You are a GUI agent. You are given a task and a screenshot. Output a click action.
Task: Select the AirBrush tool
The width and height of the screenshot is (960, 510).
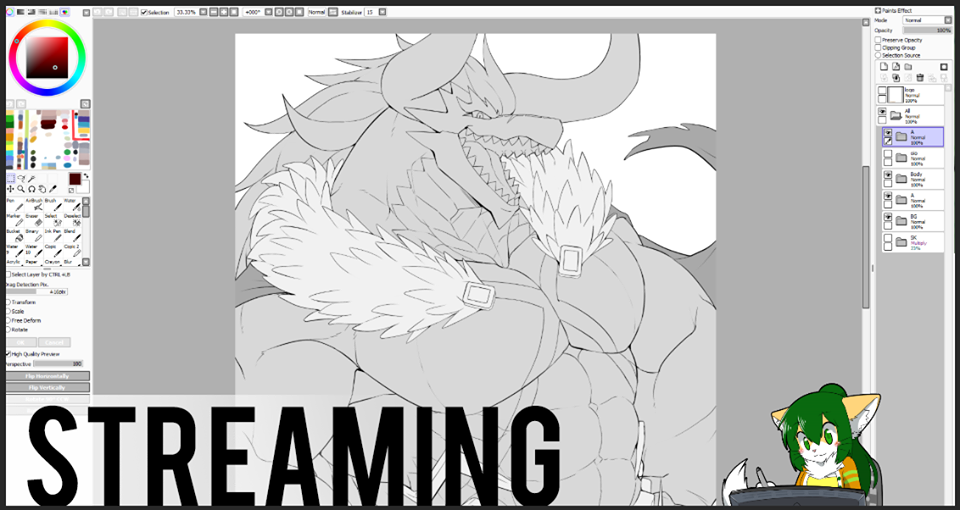click(34, 205)
